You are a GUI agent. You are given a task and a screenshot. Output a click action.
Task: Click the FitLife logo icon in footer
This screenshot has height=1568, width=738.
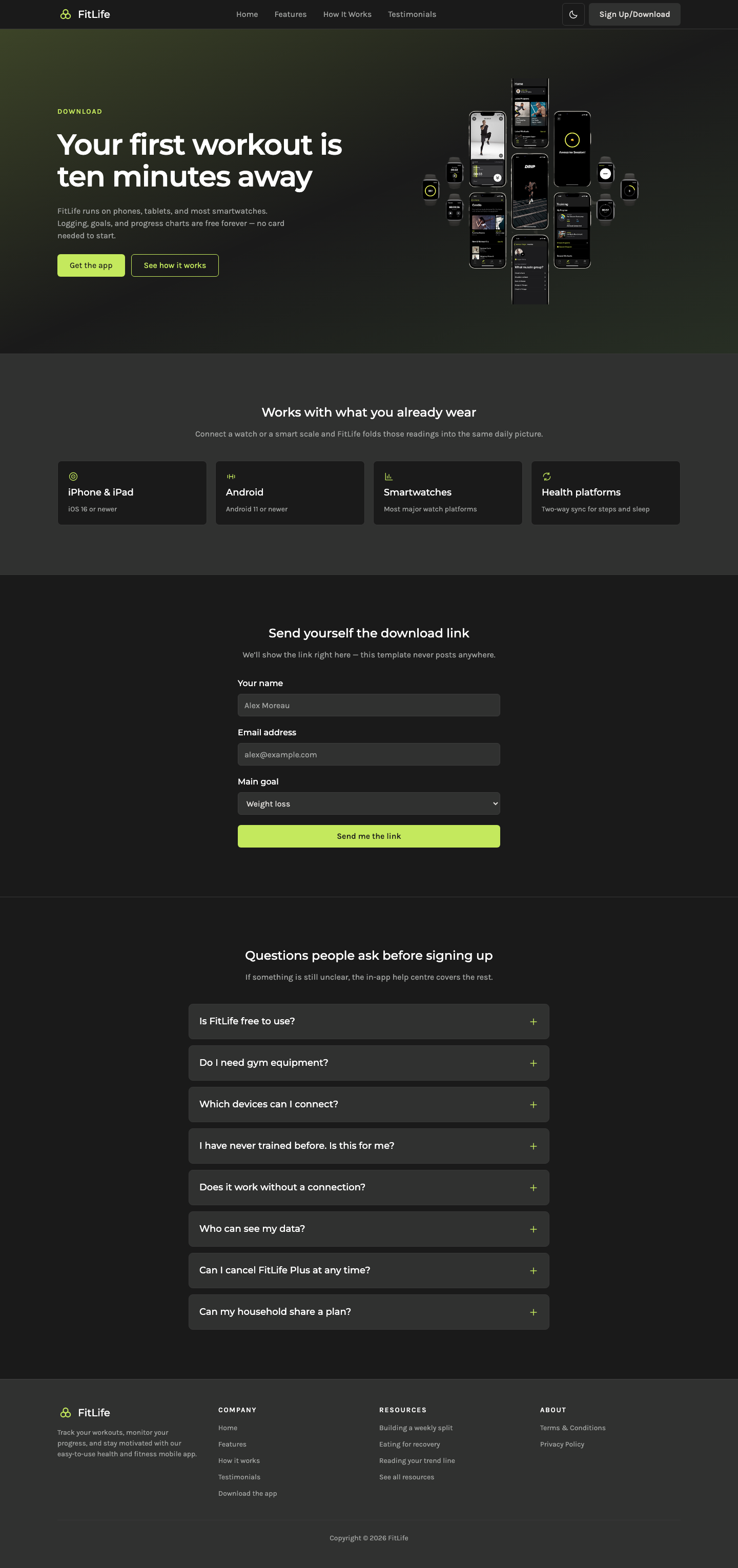(x=65, y=1412)
